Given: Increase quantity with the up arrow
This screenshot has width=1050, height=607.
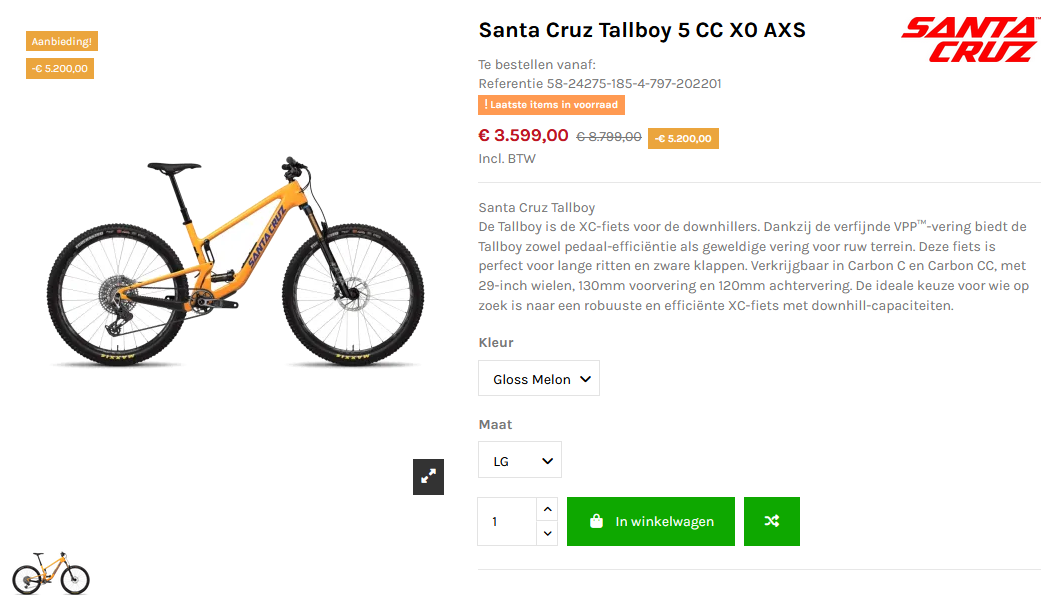Looking at the screenshot, I should pos(547,510).
